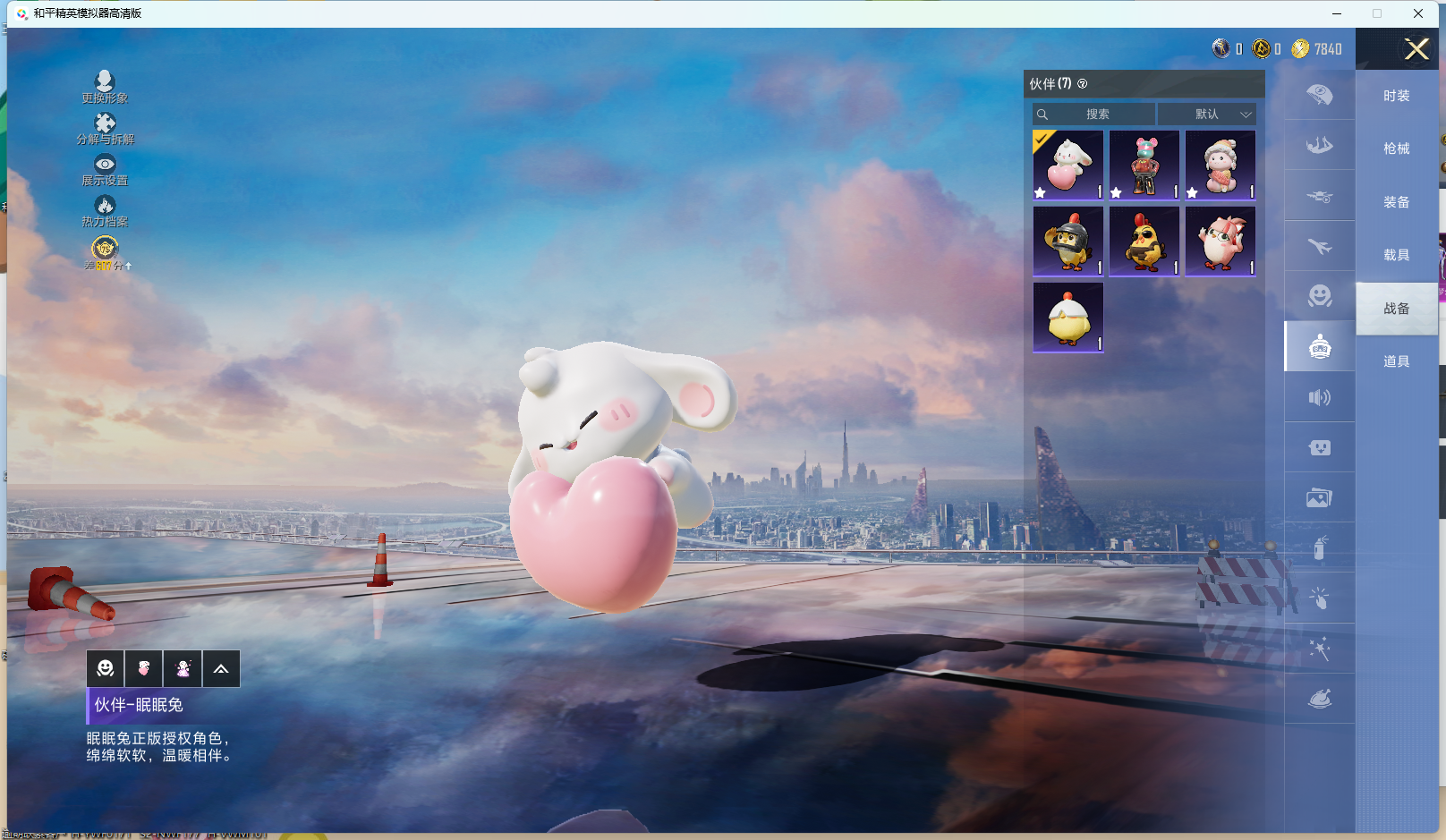
Task: Select the eggshell chick companion thumbnail
Action: click(x=1067, y=318)
